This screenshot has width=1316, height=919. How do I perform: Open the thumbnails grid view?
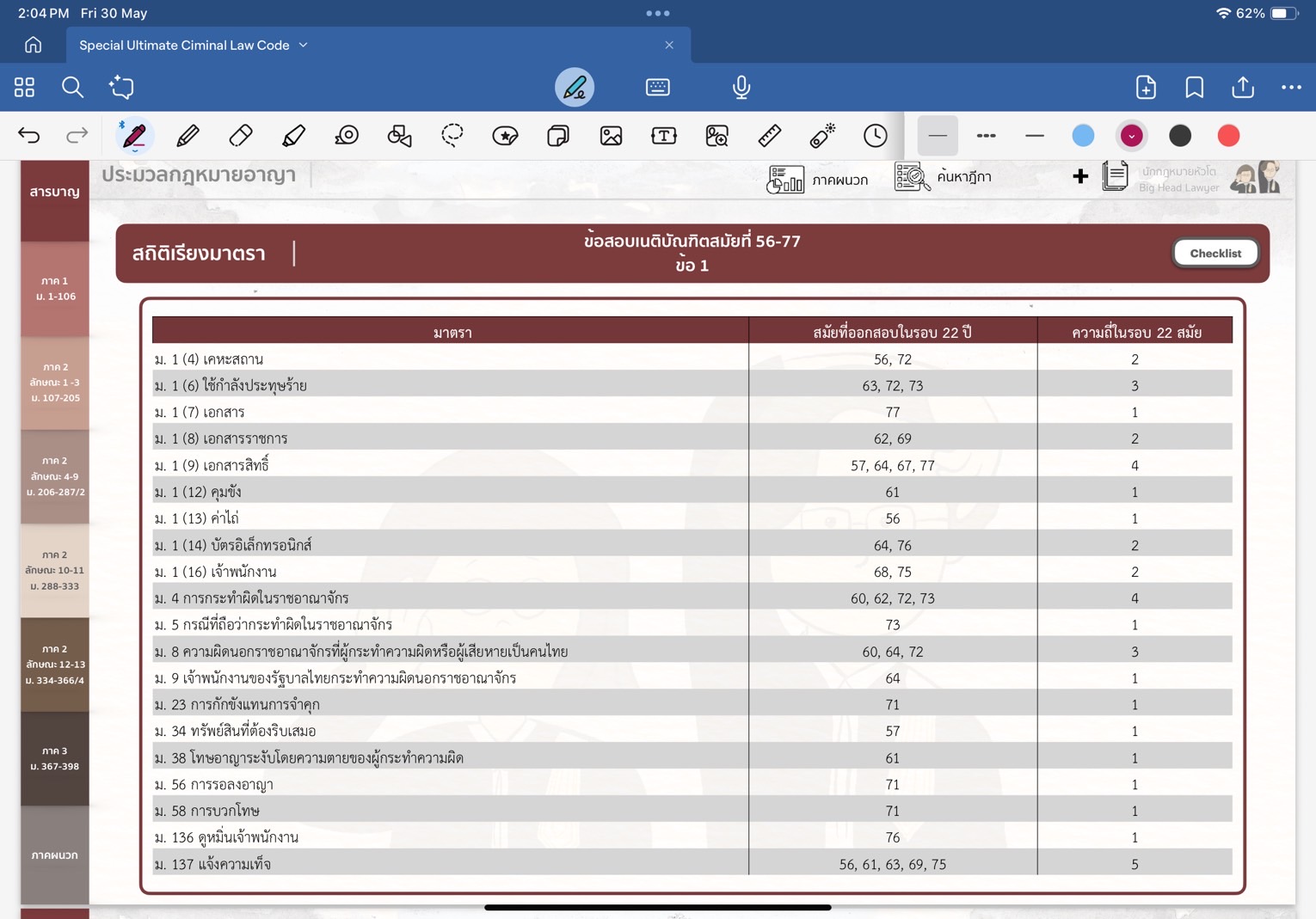[x=24, y=87]
